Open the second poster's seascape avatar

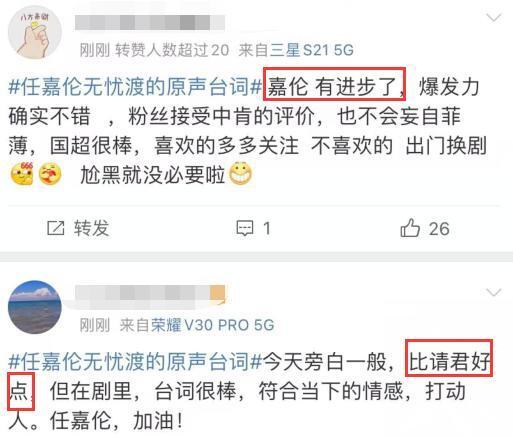pos(35,307)
